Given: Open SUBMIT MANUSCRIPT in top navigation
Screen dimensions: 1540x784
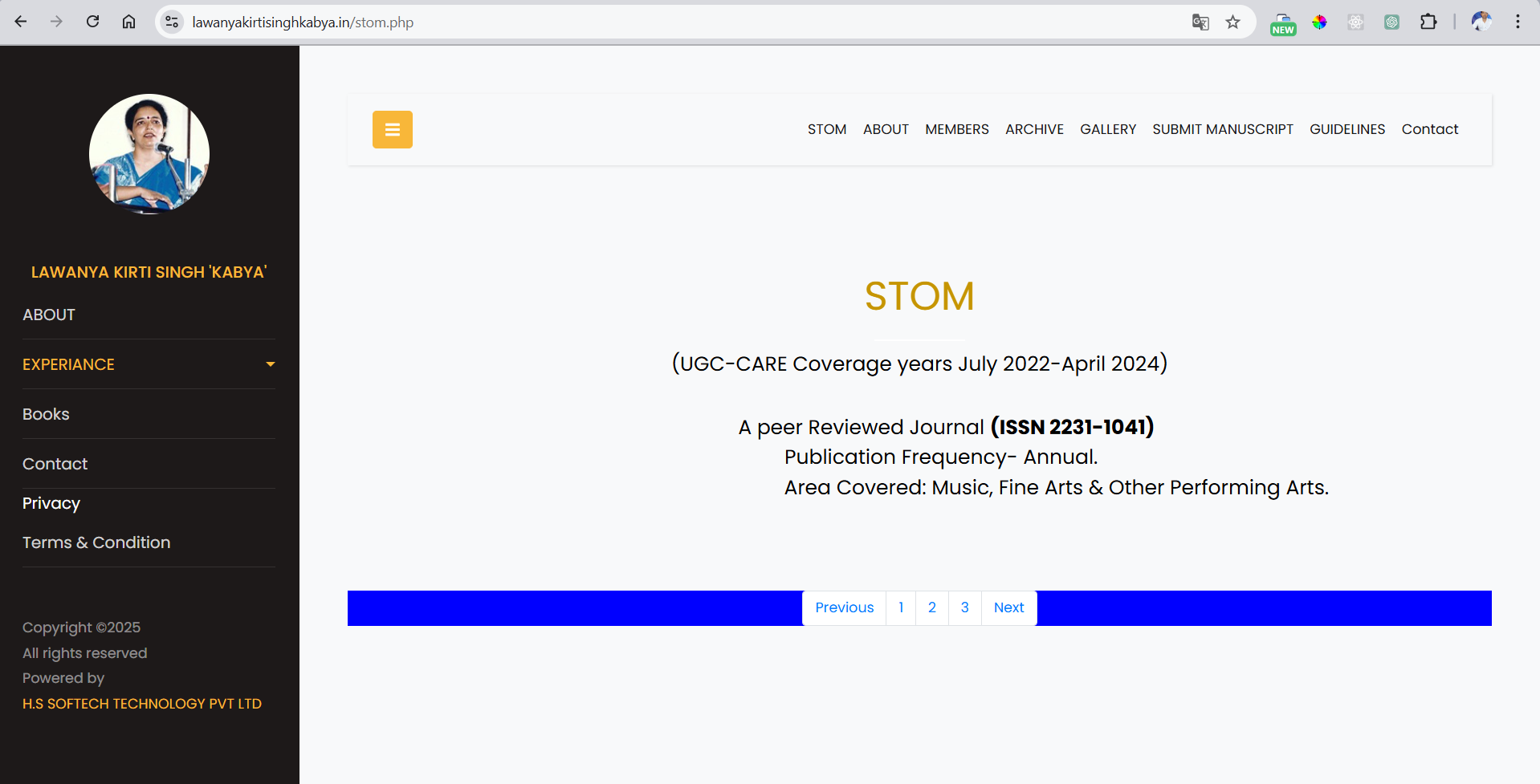Looking at the screenshot, I should tap(1222, 129).
